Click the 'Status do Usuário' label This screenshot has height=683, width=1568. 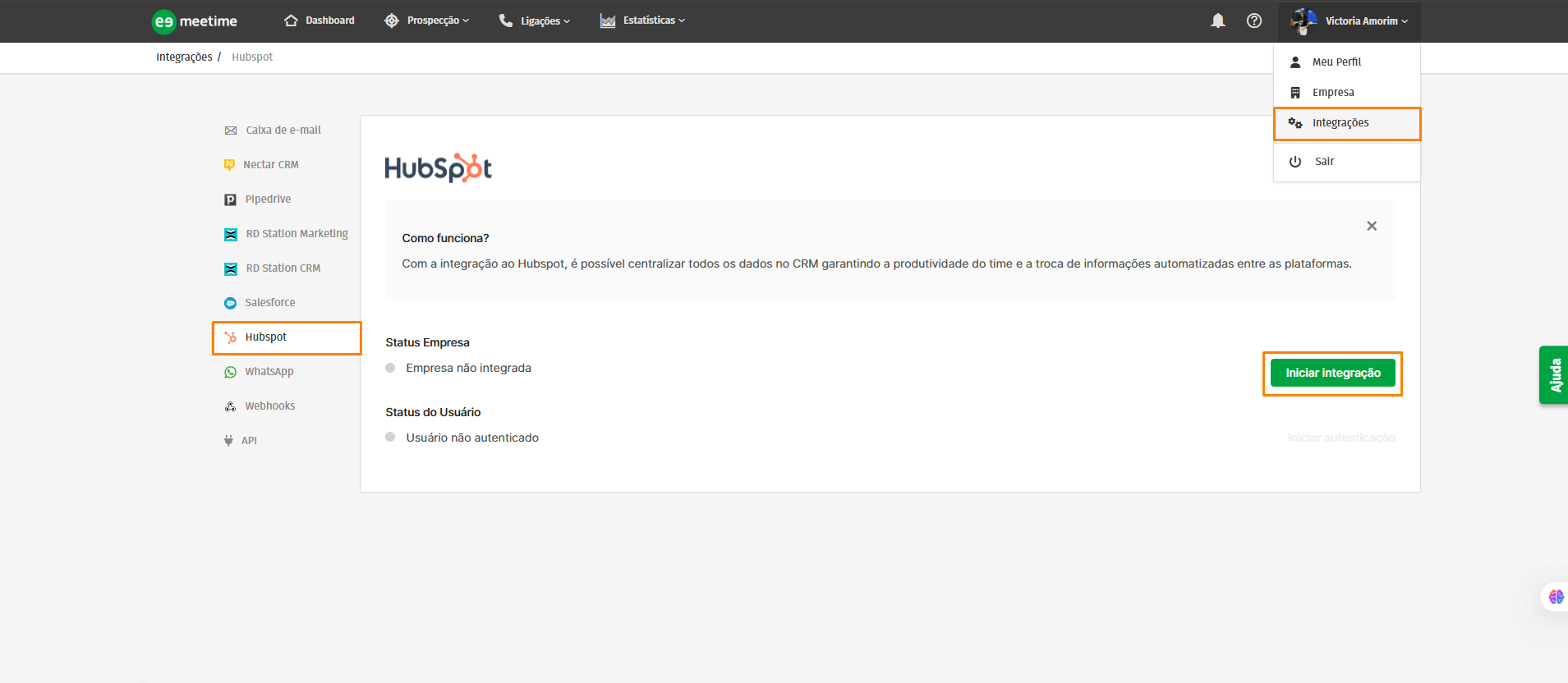(433, 412)
